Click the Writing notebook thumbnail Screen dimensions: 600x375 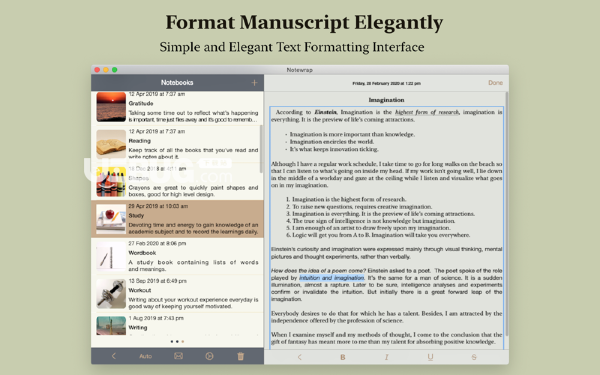tap(111, 326)
